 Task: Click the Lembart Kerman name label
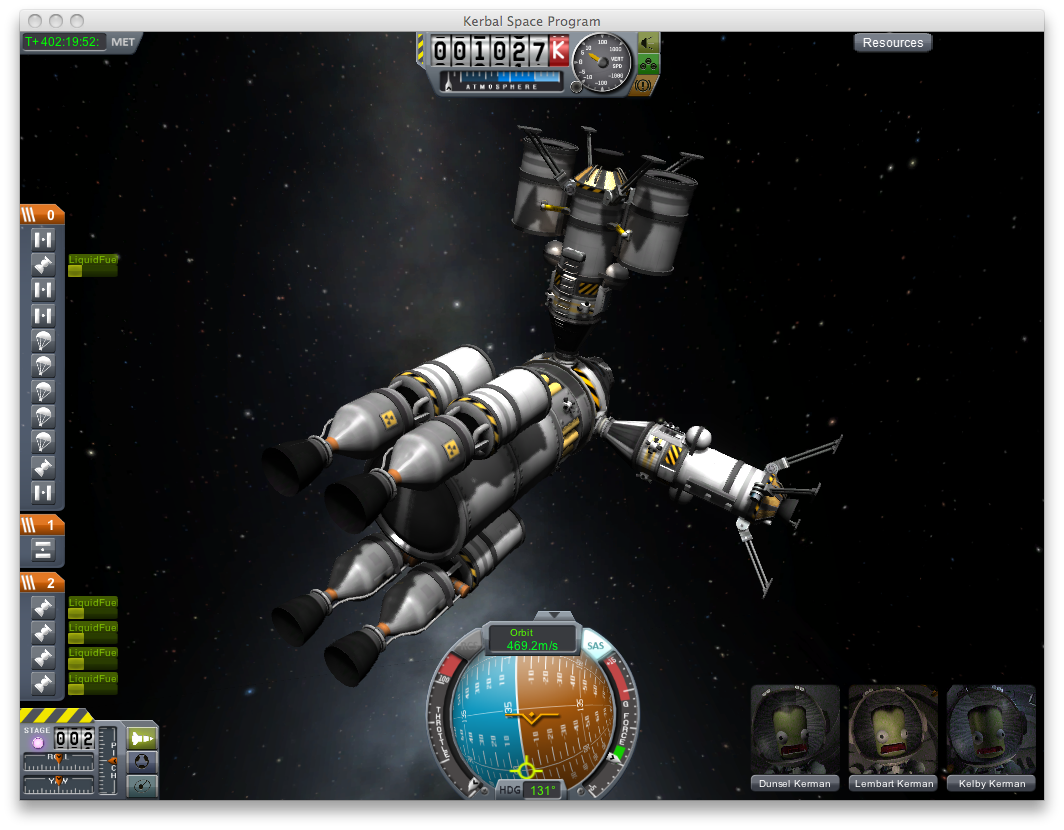pyautogui.click(x=894, y=783)
